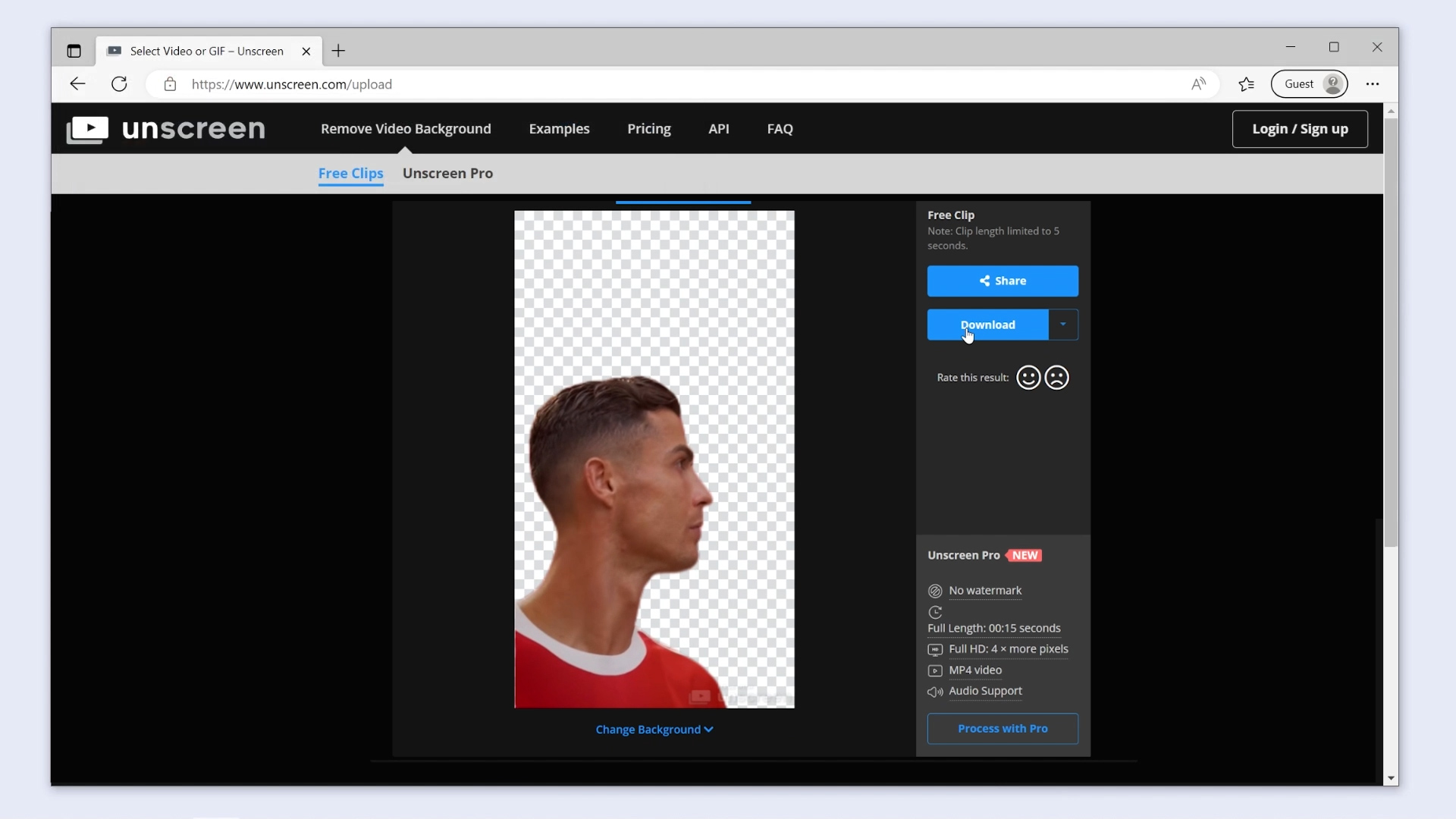
Task: Click the unscreen logo icon
Action: [x=87, y=129]
